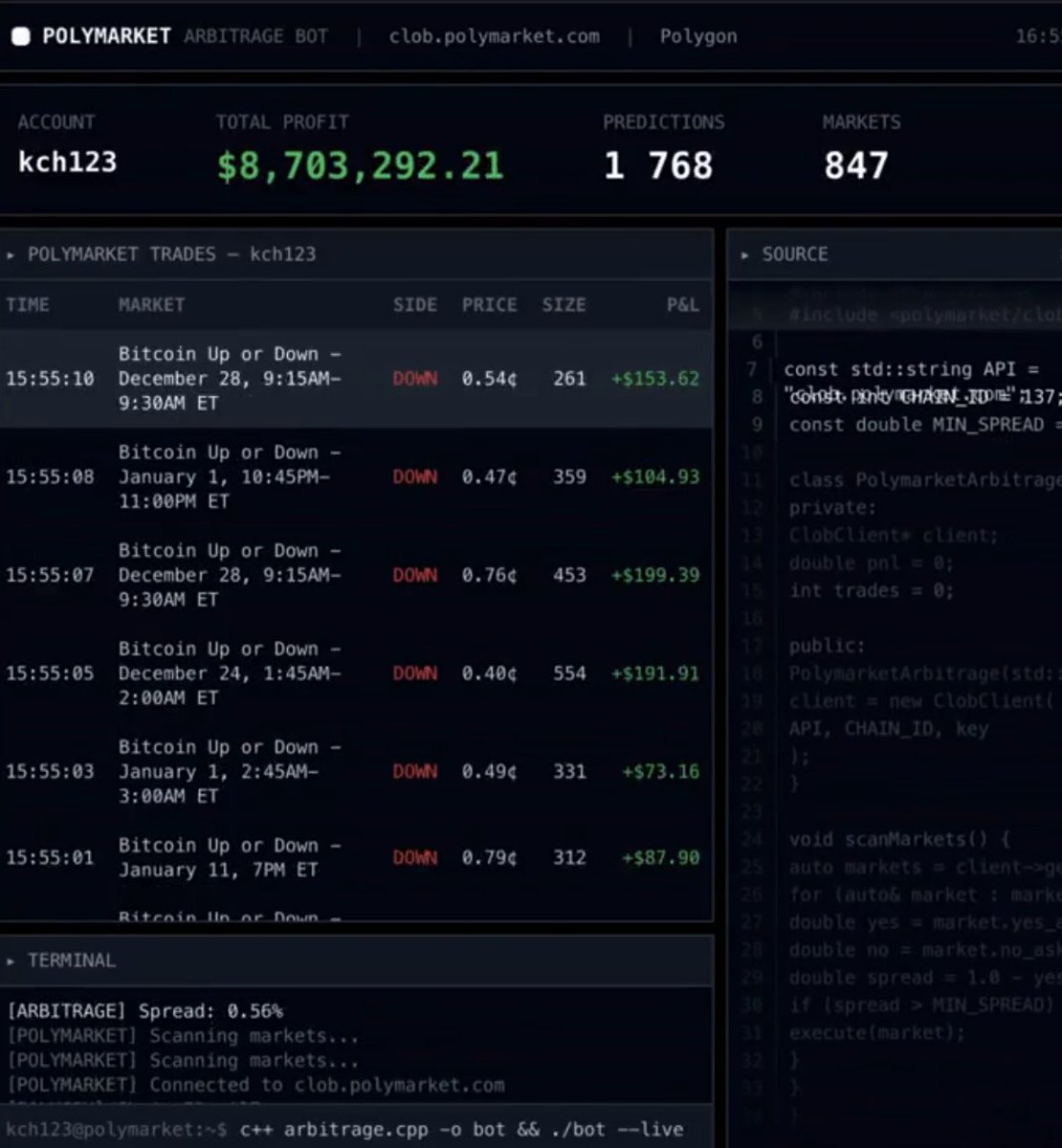Select the trade at 15:55:07
This screenshot has height=1148, width=1062.
tap(356, 575)
